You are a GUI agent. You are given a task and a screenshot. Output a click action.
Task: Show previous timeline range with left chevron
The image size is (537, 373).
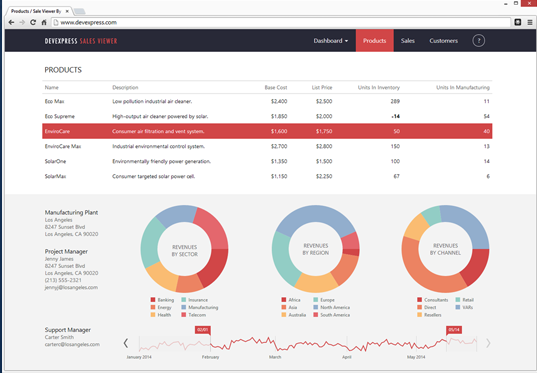pos(126,343)
